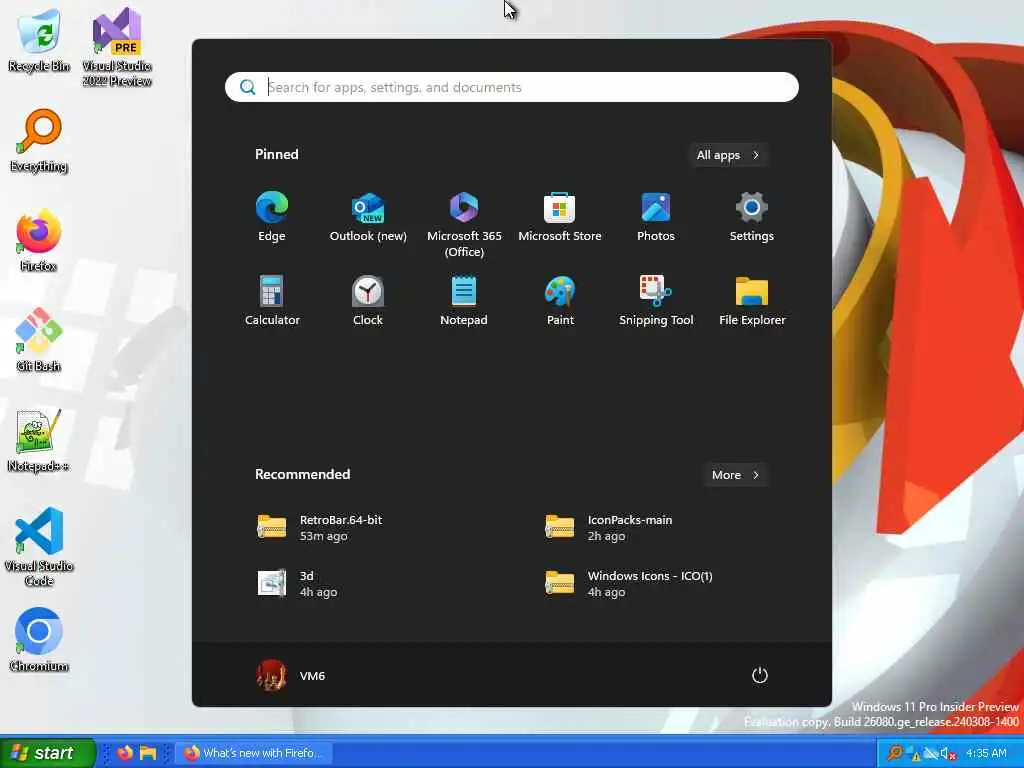This screenshot has height=768, width=1024.
Task: Click the 4:35 AM taskbar clock
Action: pyautogui.click(x=986, y=753)
